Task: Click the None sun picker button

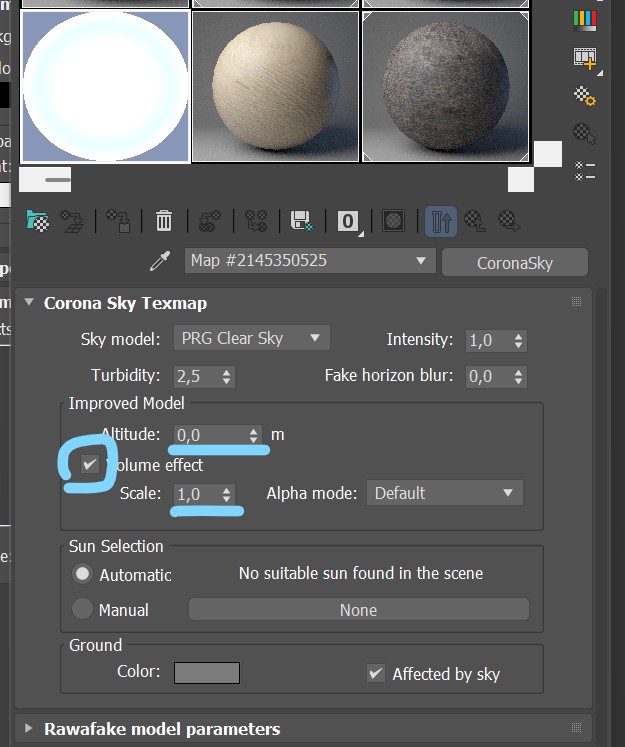Action: pos(359,610)
